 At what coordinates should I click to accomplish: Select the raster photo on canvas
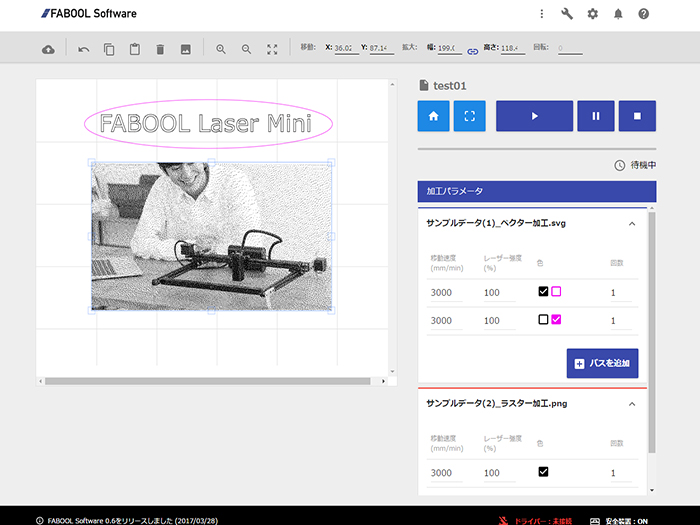[x=212, y=236]
